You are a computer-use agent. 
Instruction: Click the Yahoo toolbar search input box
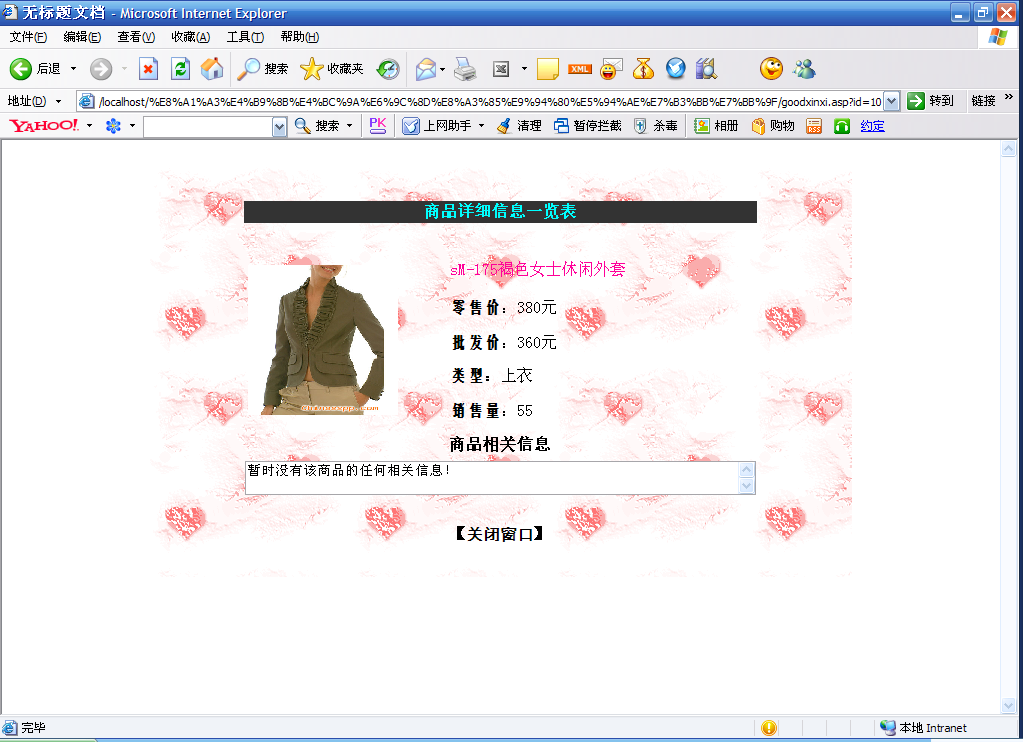point(207,127)
